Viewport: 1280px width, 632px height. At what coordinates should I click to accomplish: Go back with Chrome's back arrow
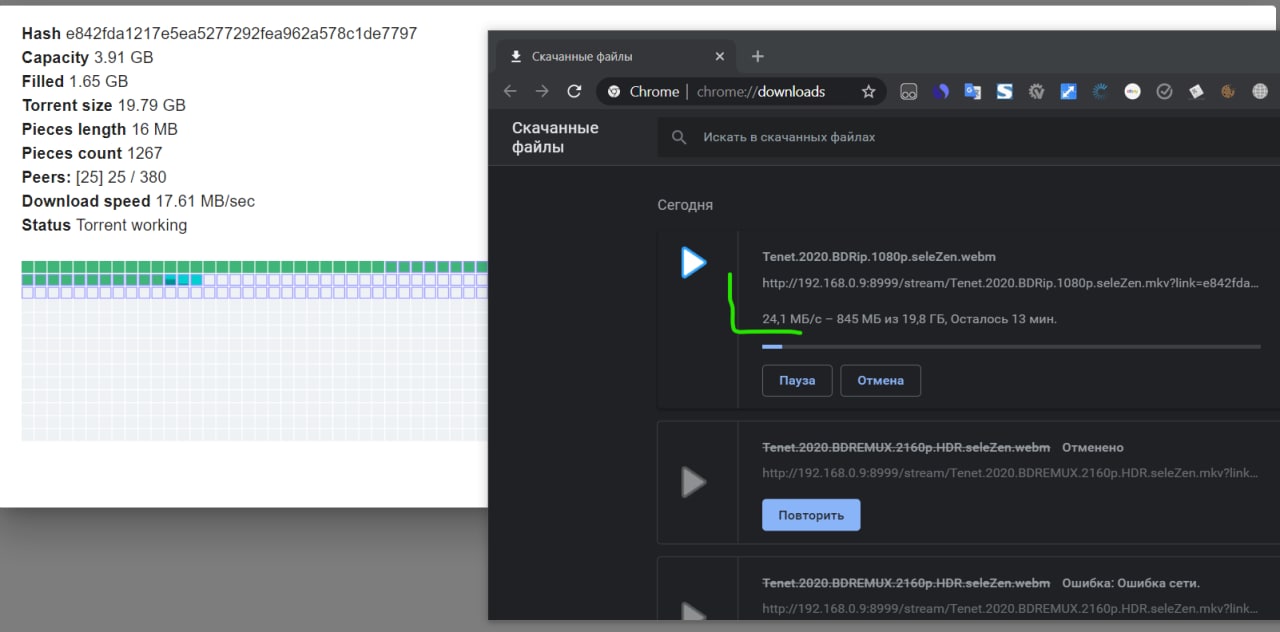510,91
